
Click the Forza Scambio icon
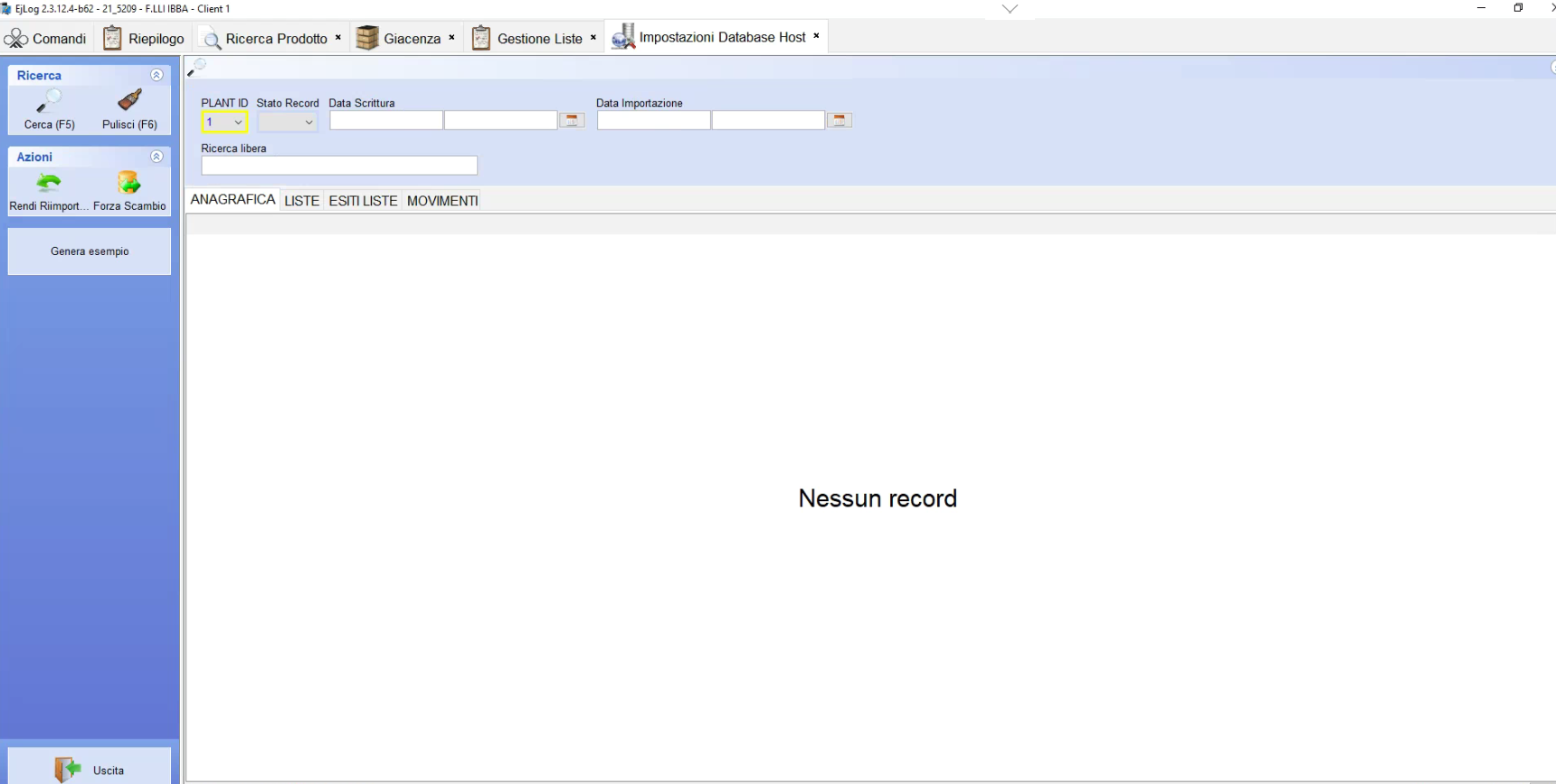click(x=129, y=183)
